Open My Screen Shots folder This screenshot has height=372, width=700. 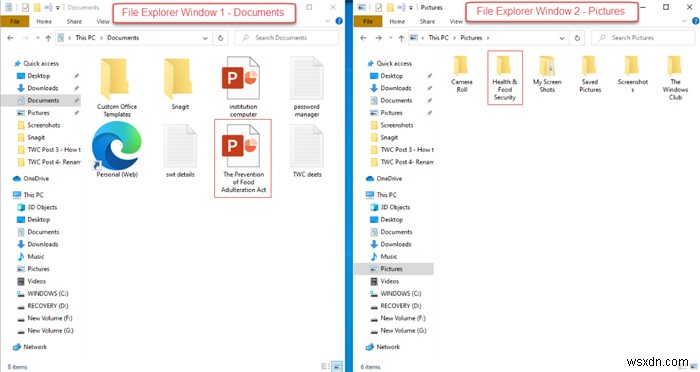coord(547,74)
